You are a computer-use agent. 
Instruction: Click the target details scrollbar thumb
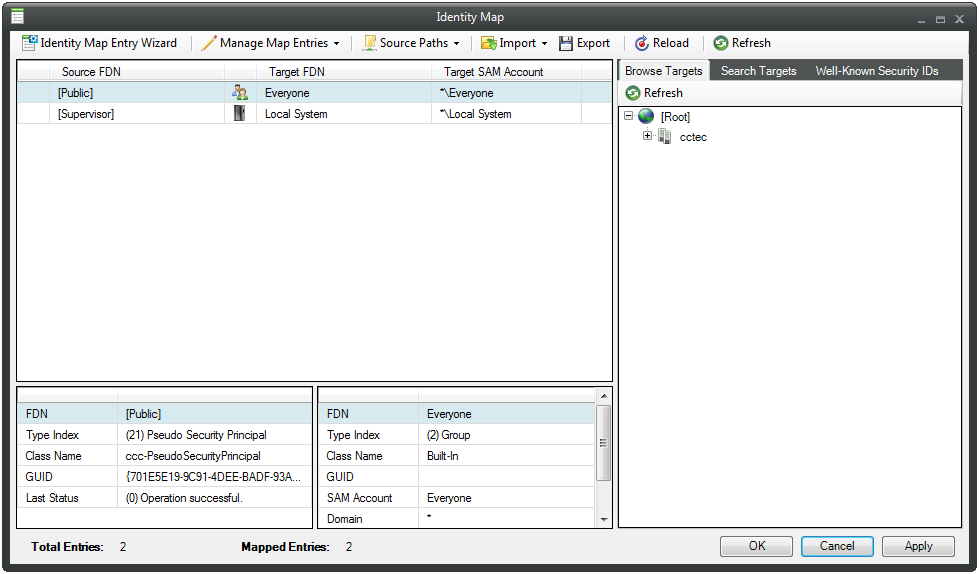click(x=604, y=443)
